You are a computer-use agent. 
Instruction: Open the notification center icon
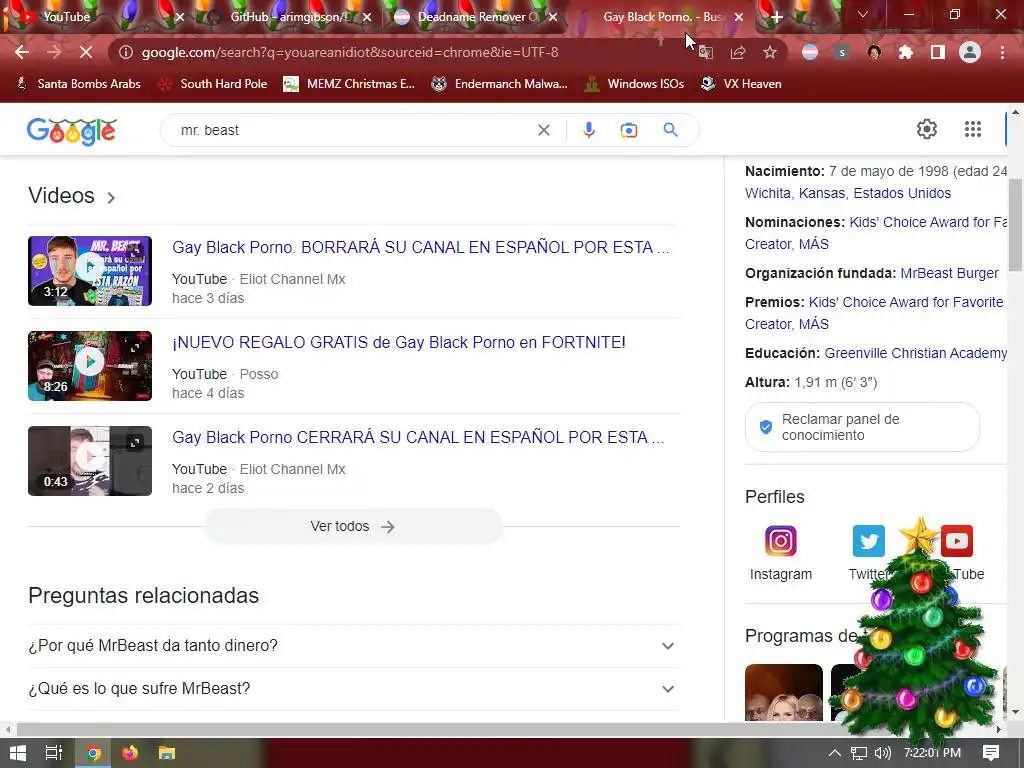coord(991,753)
